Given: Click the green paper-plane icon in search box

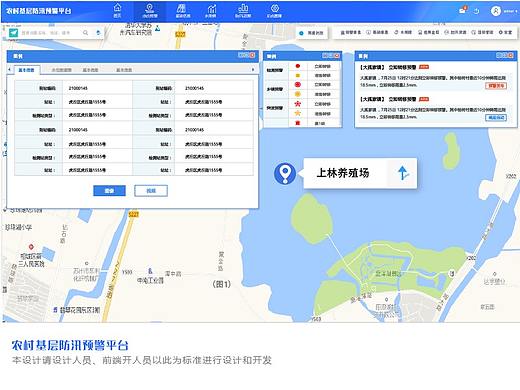Looking at the screenshot, I should pyautogui.click(x=13, y=33).
